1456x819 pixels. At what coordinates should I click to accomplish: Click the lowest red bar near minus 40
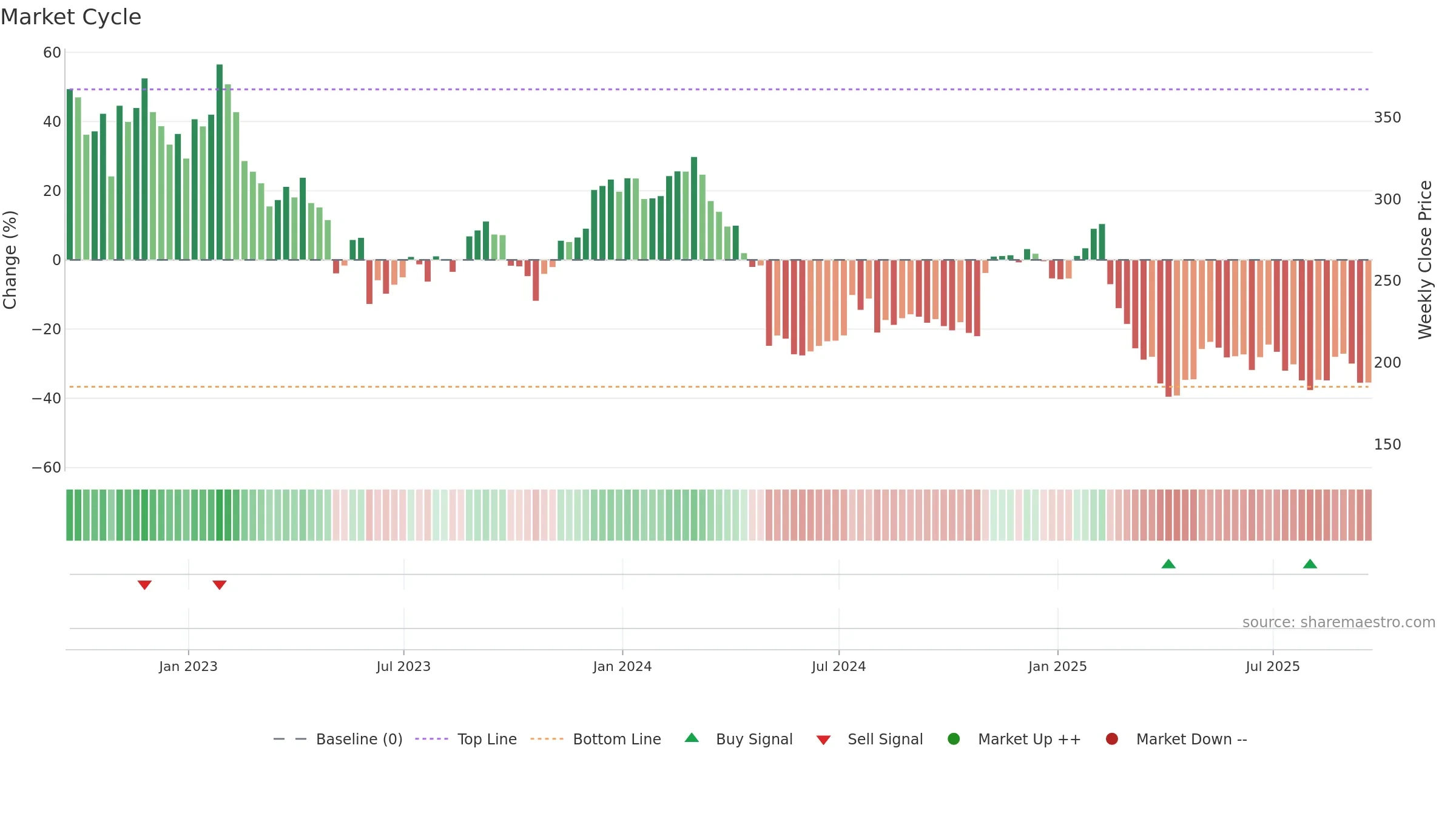pos(1168,328)
